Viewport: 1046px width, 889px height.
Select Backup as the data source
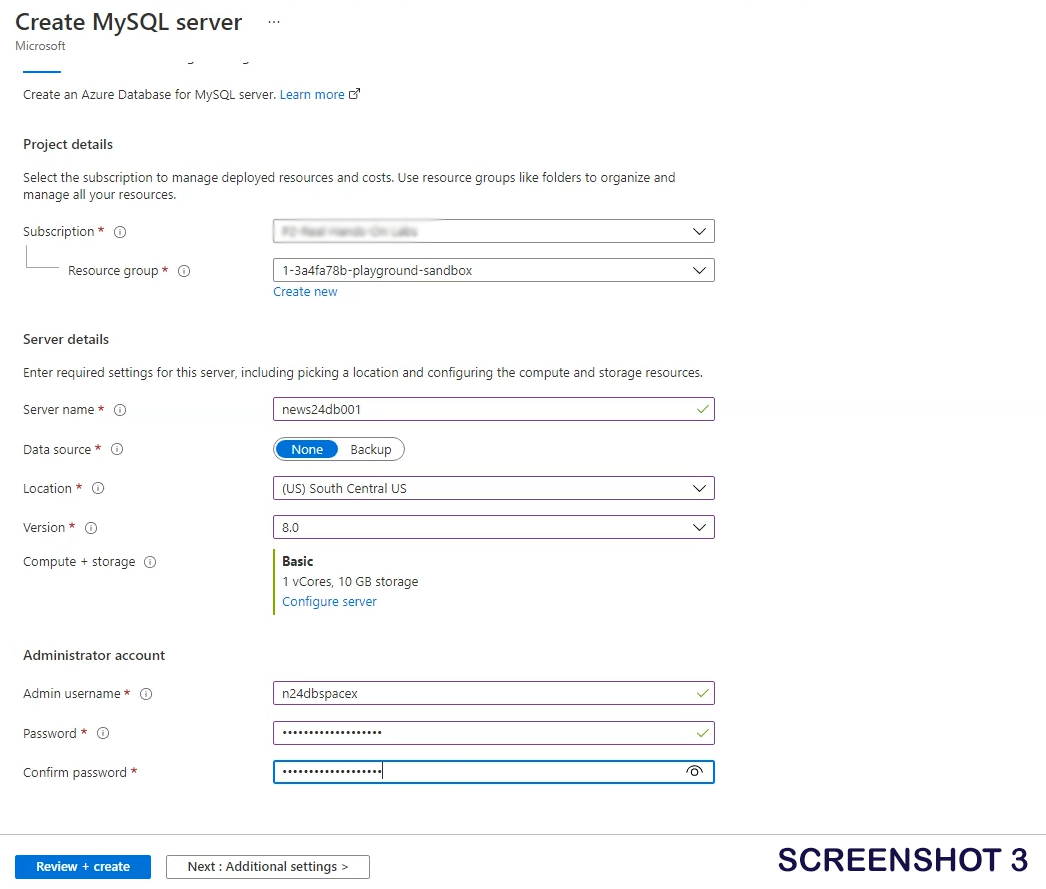pos(370,450)
